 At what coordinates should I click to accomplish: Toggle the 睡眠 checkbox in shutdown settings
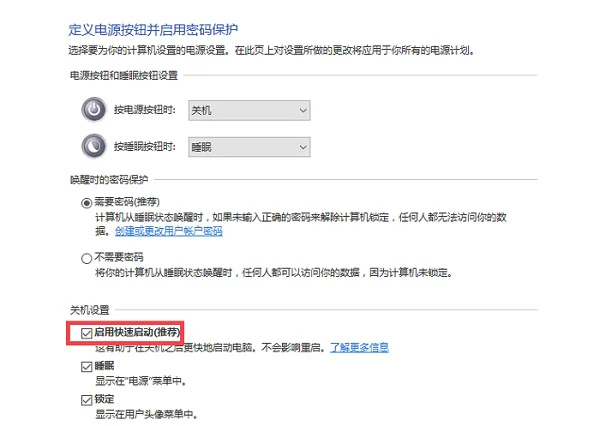coord(86,367)
